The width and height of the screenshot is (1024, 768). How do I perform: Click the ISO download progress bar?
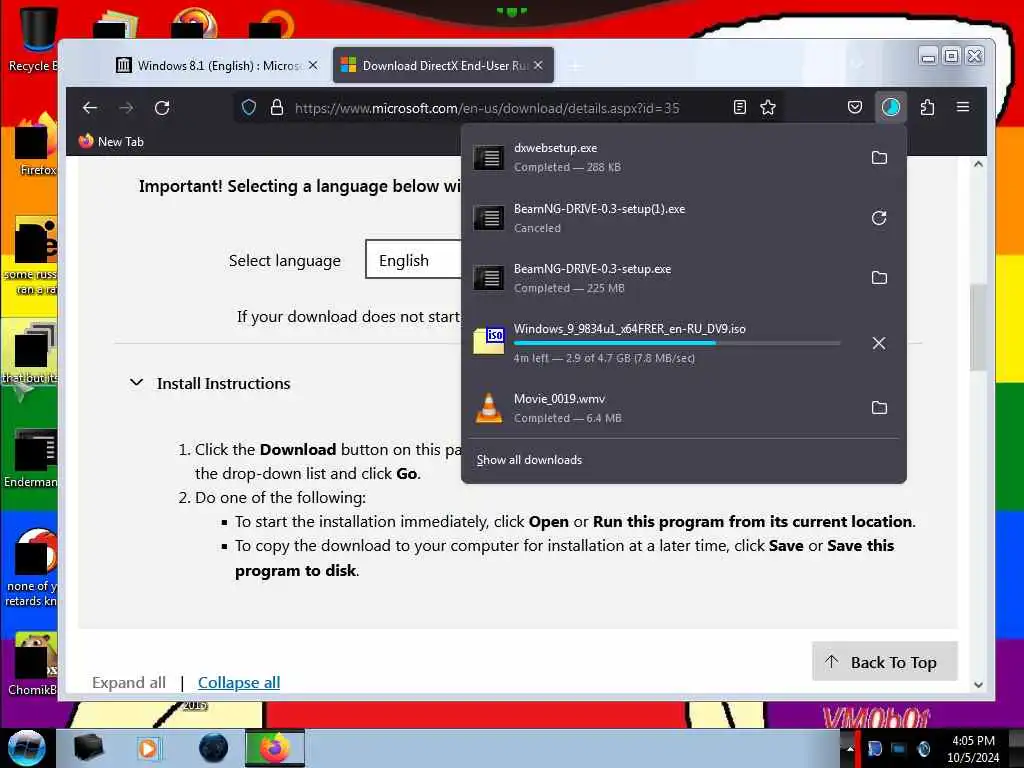pyautogui.click(x=677, y=343)
